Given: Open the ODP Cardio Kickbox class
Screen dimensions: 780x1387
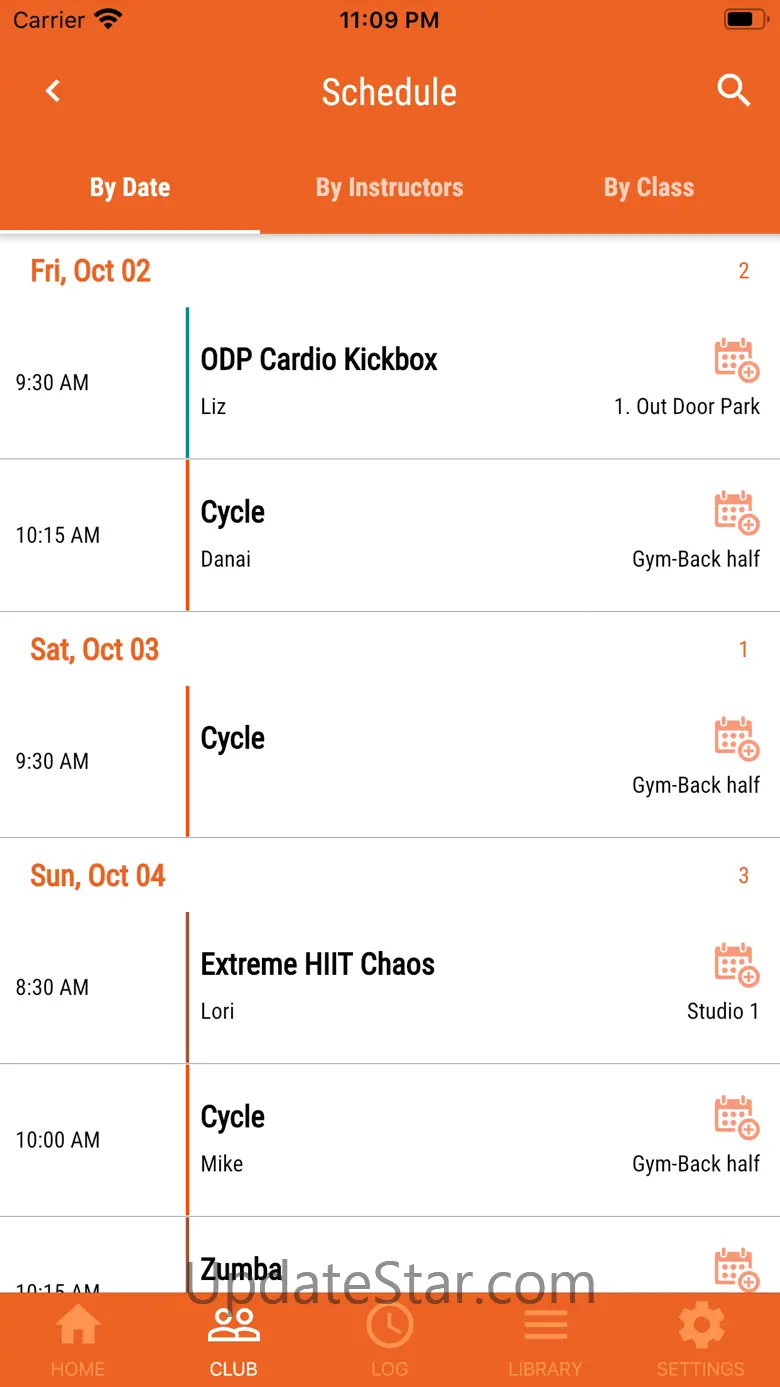Looking at the screenshot, I should click(320, 360).
